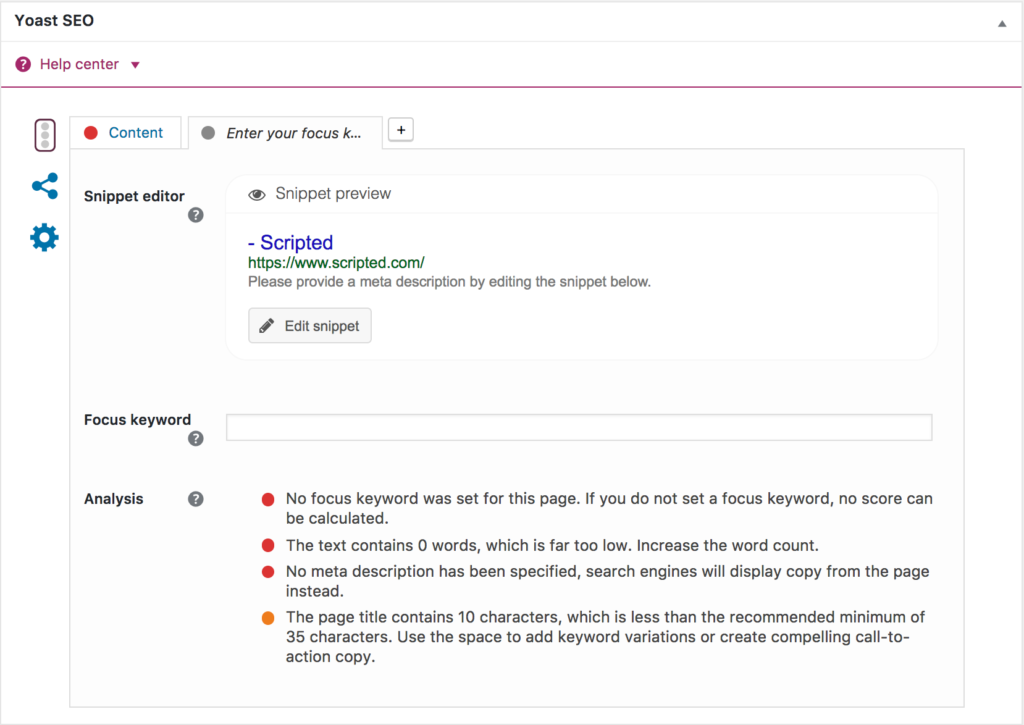
Task: Click the pencil icon on Edit snippet
Action: (x=266, y=326)
